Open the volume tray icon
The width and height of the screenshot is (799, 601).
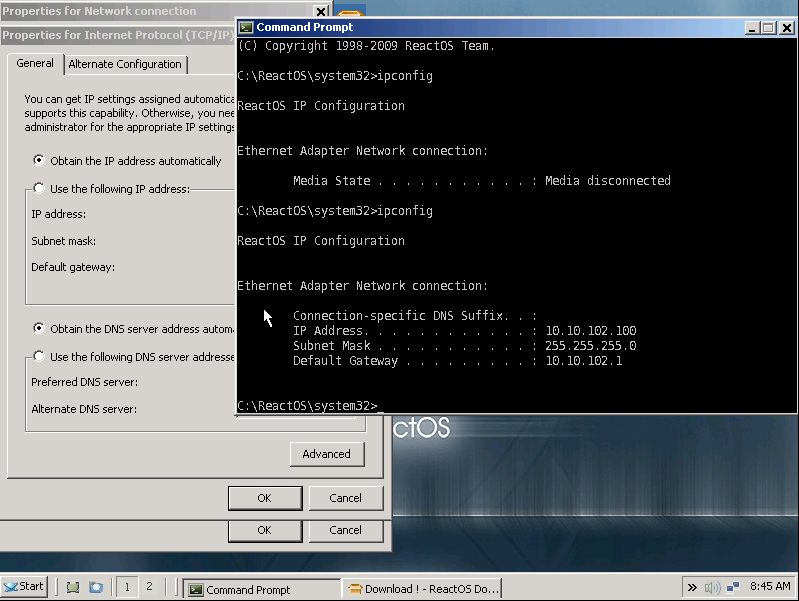[712, 588]
